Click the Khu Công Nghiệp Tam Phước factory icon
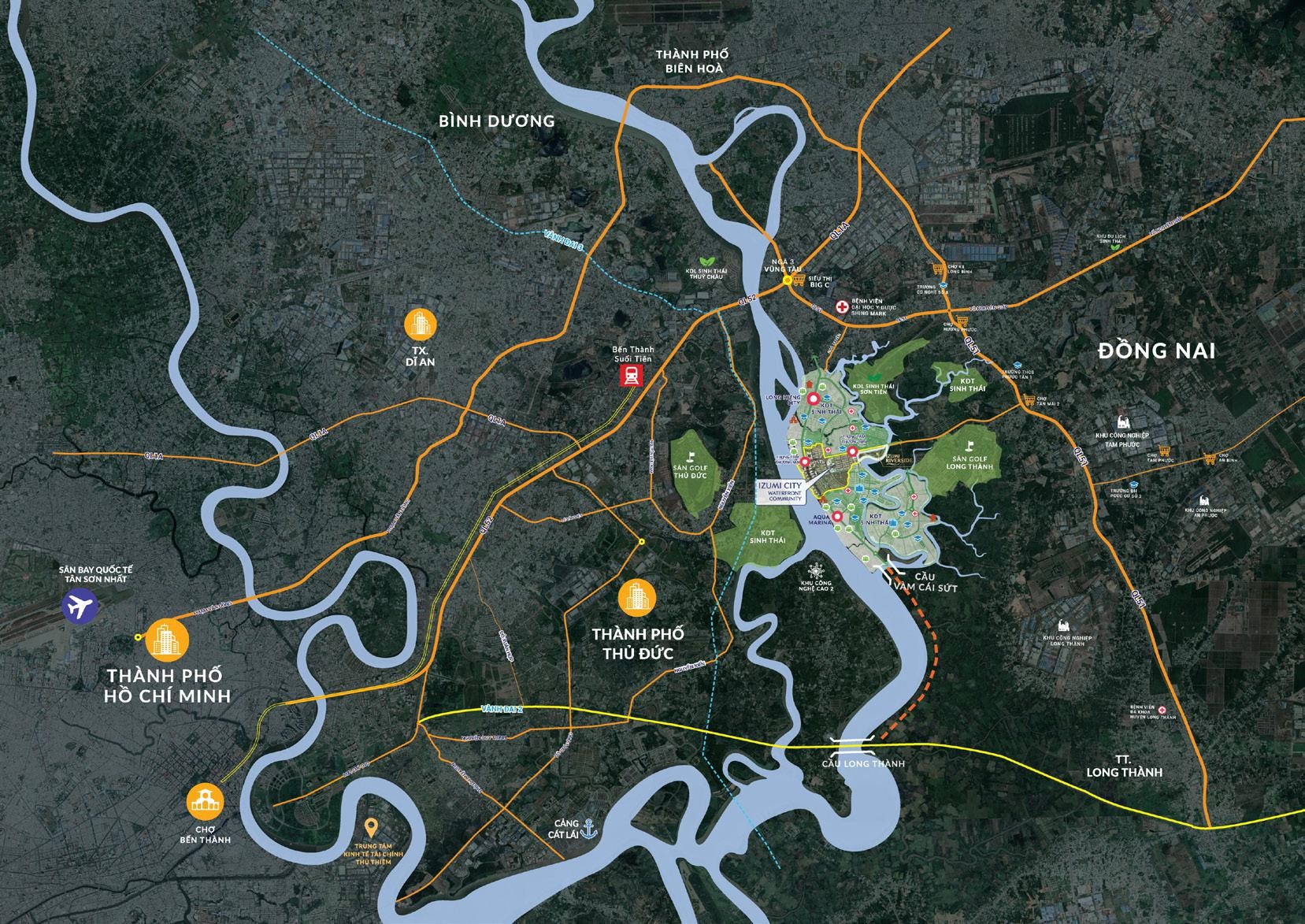 click(1122, 423)
